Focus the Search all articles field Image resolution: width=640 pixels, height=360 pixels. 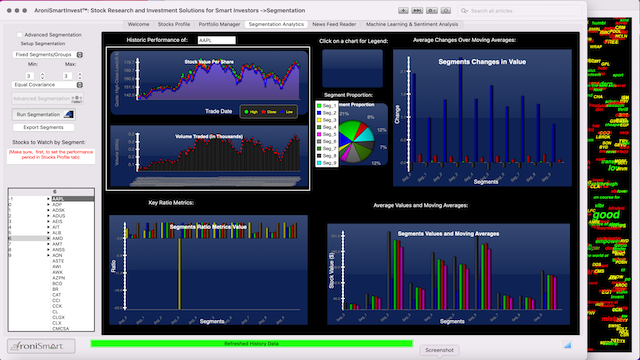520,11
